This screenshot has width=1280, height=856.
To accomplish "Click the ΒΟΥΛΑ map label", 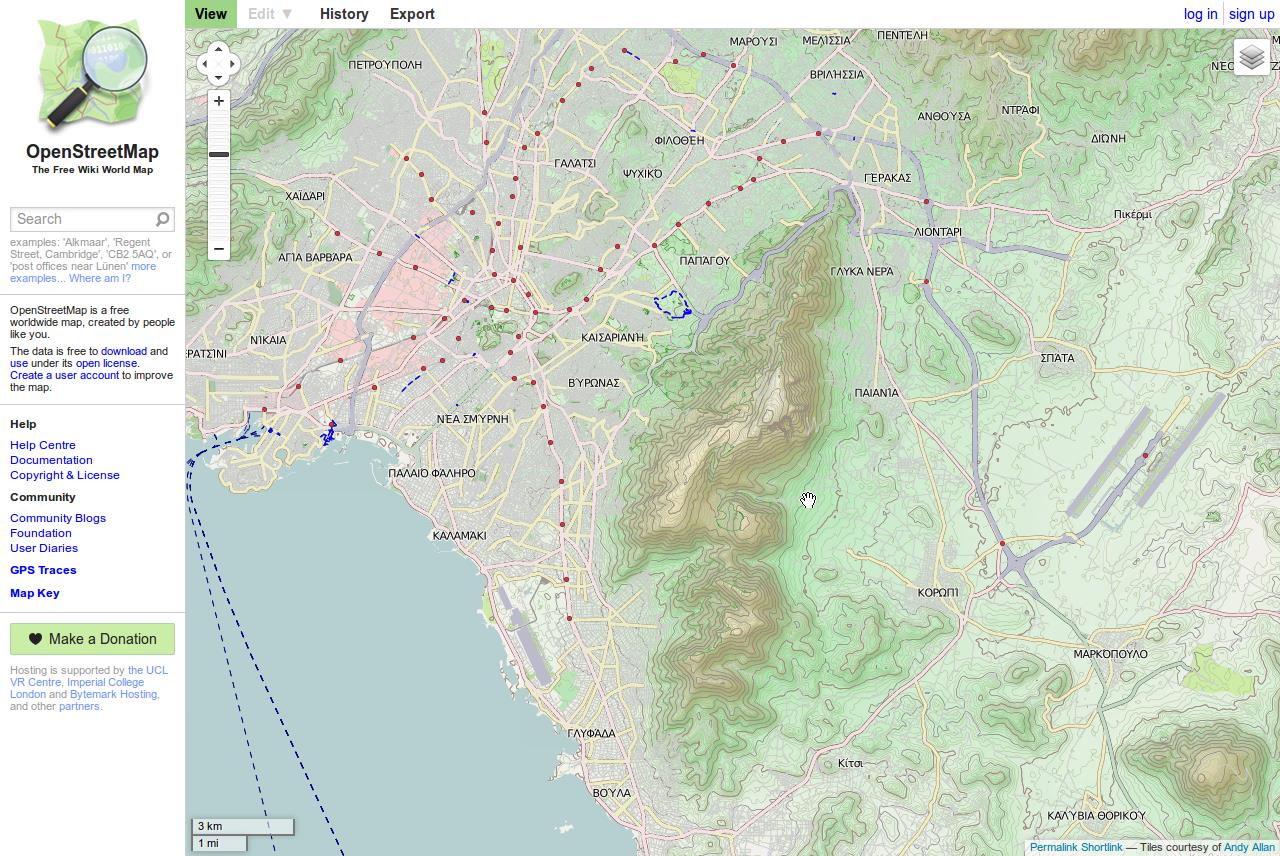I will [612, 793].
